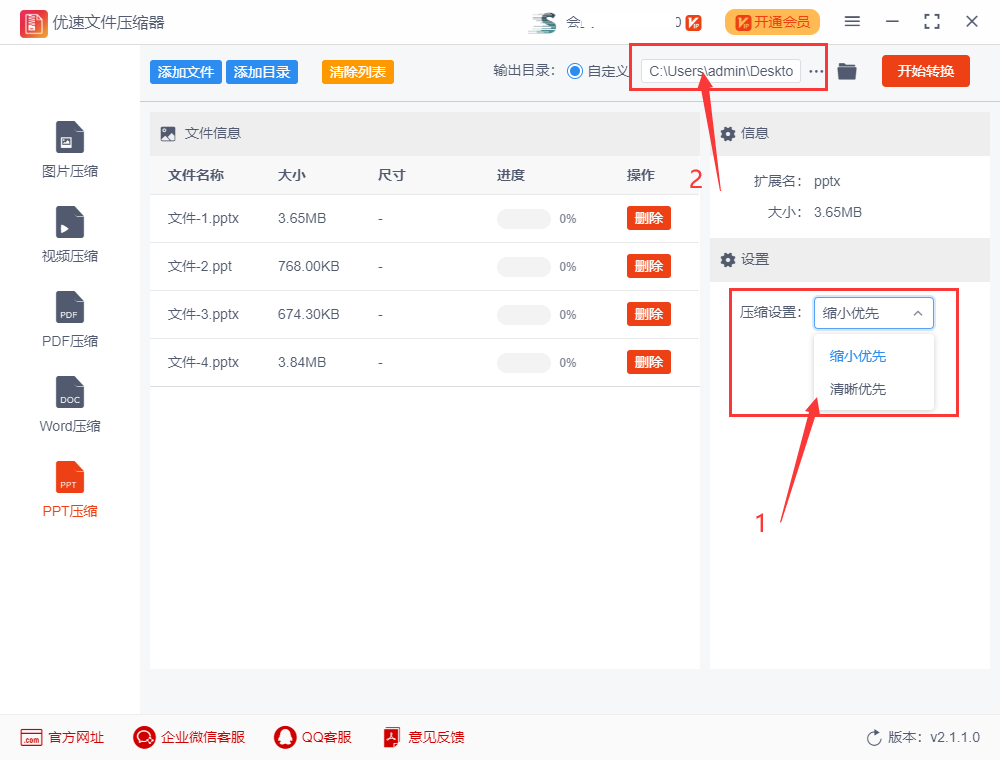
Task: Clear the file list using 清除列表
Action: pyautogui.click(x=357, y=71)
